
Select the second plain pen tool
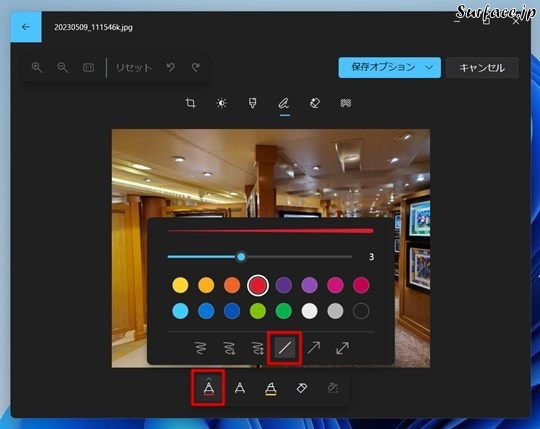(x=240, y=388)
